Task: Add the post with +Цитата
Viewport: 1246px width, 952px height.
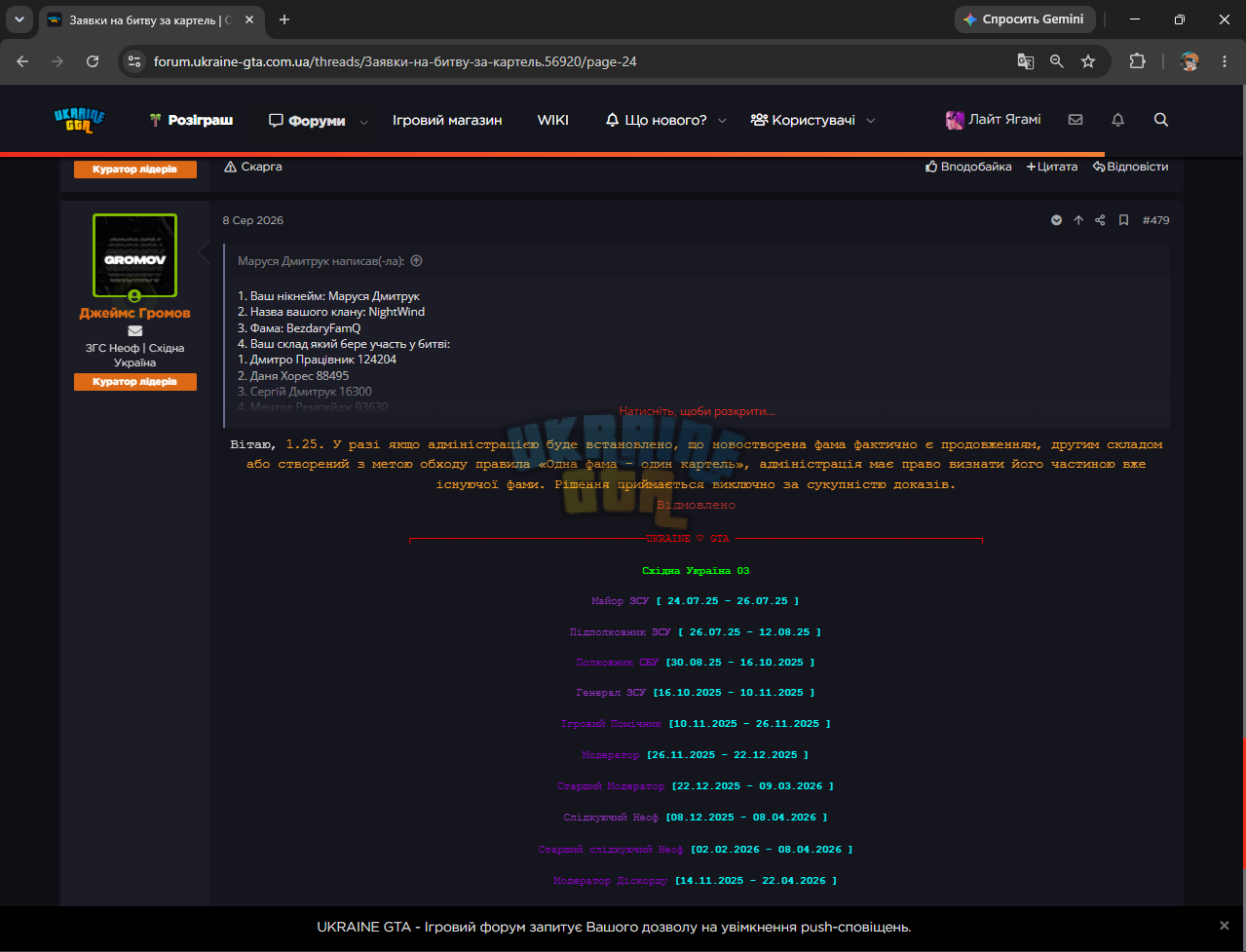Action: pos(1052,167)
